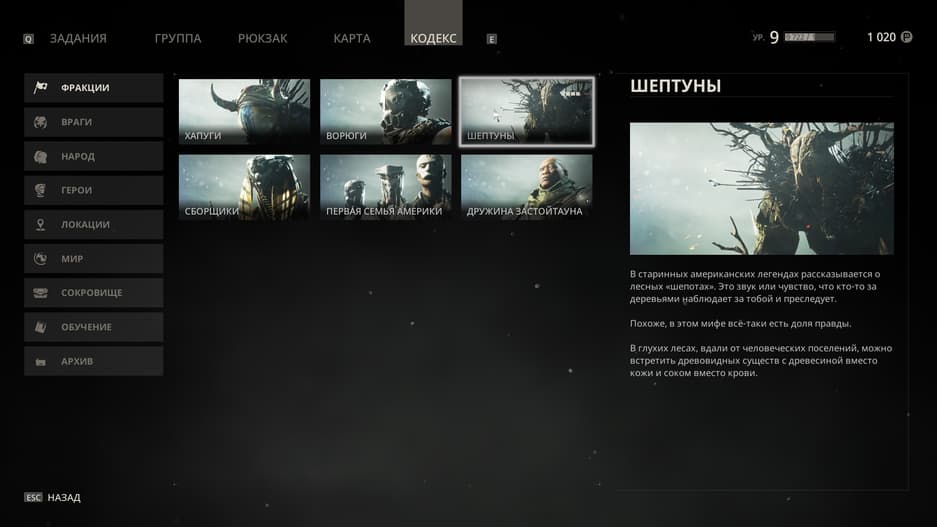Open the Обучение category
937x527 pixels.
click(x=93, y=327)
